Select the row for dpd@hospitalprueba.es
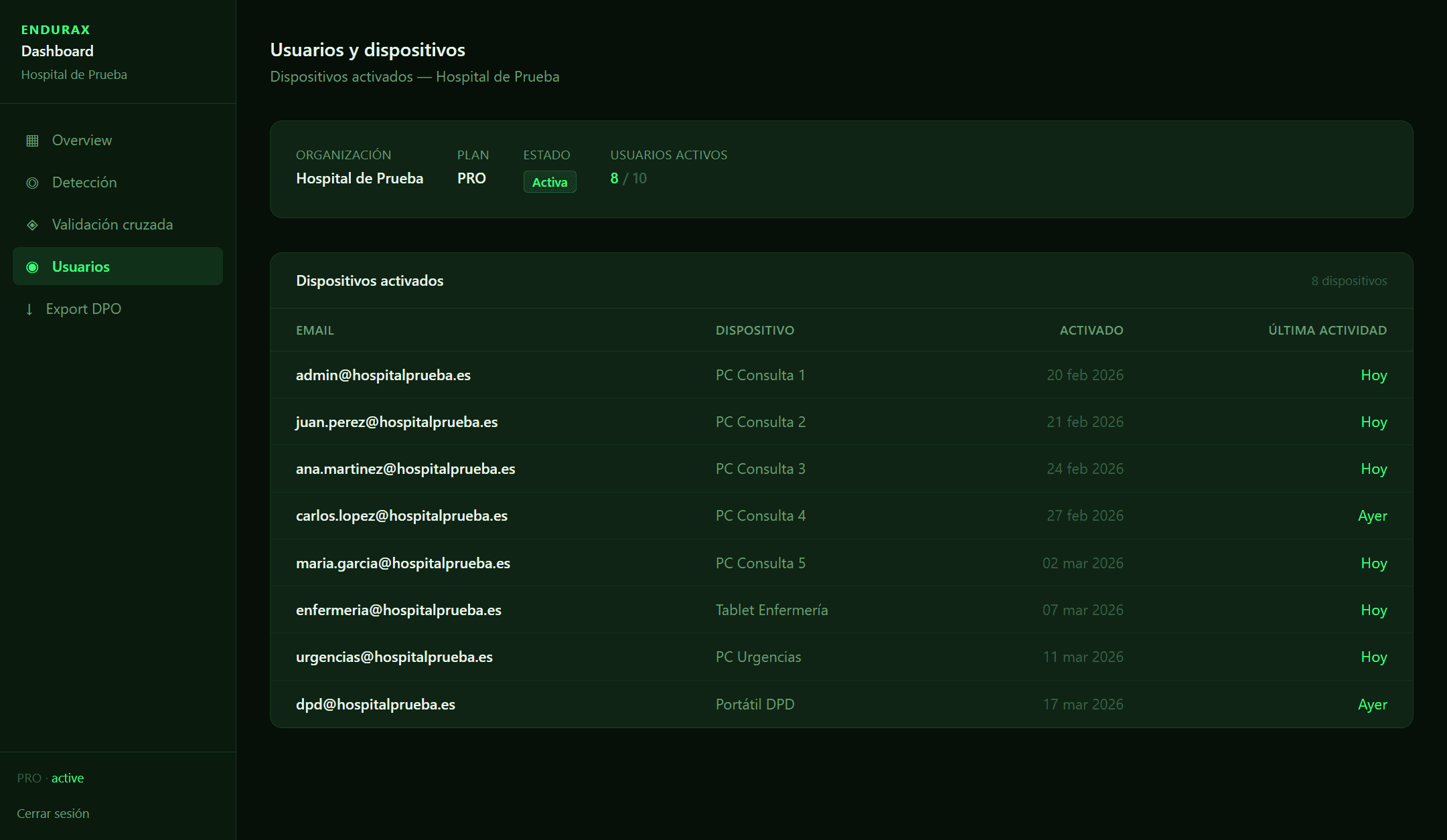Viewport: 1447px width, 840px height. click(804, 704)
